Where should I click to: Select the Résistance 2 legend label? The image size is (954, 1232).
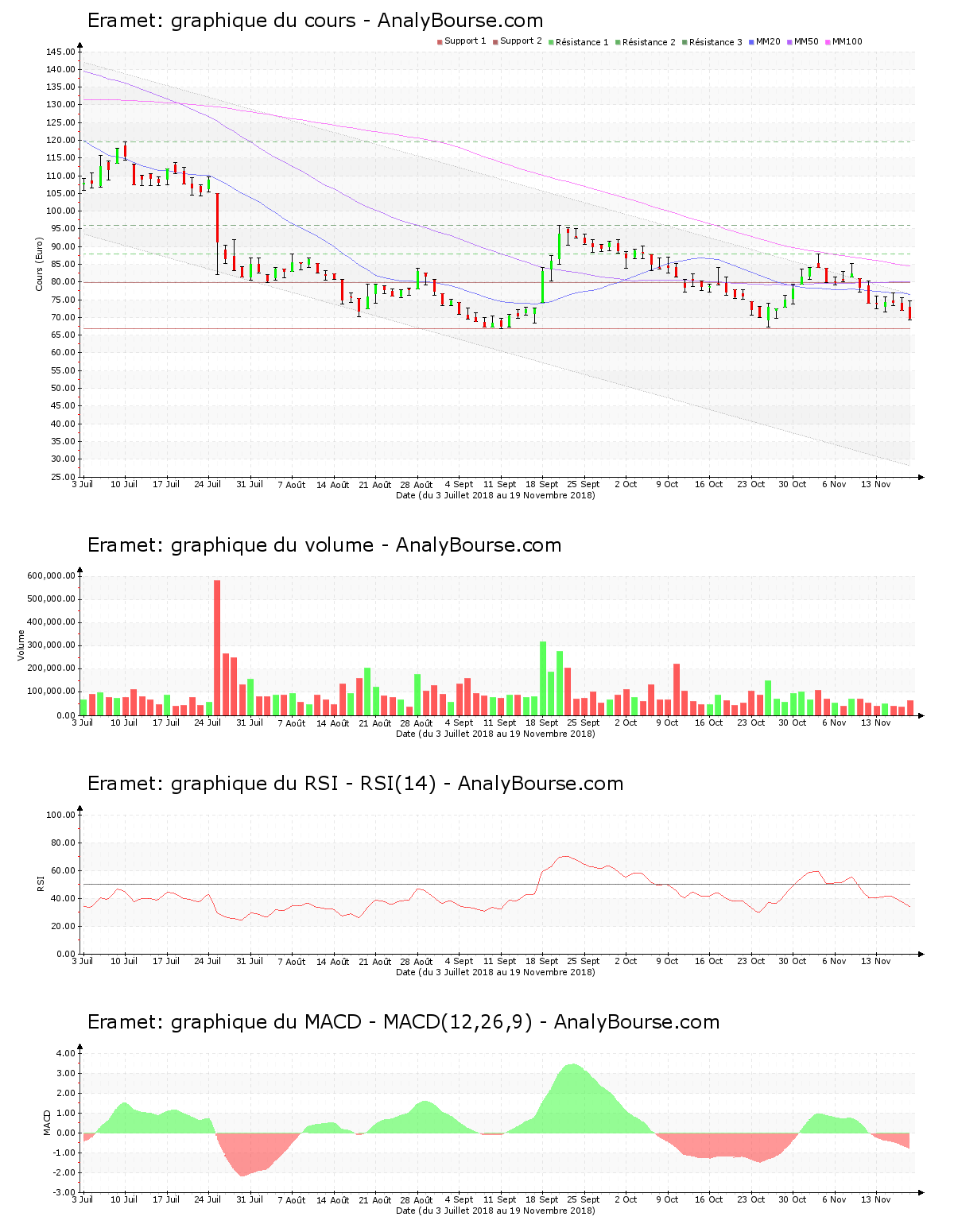649,41
